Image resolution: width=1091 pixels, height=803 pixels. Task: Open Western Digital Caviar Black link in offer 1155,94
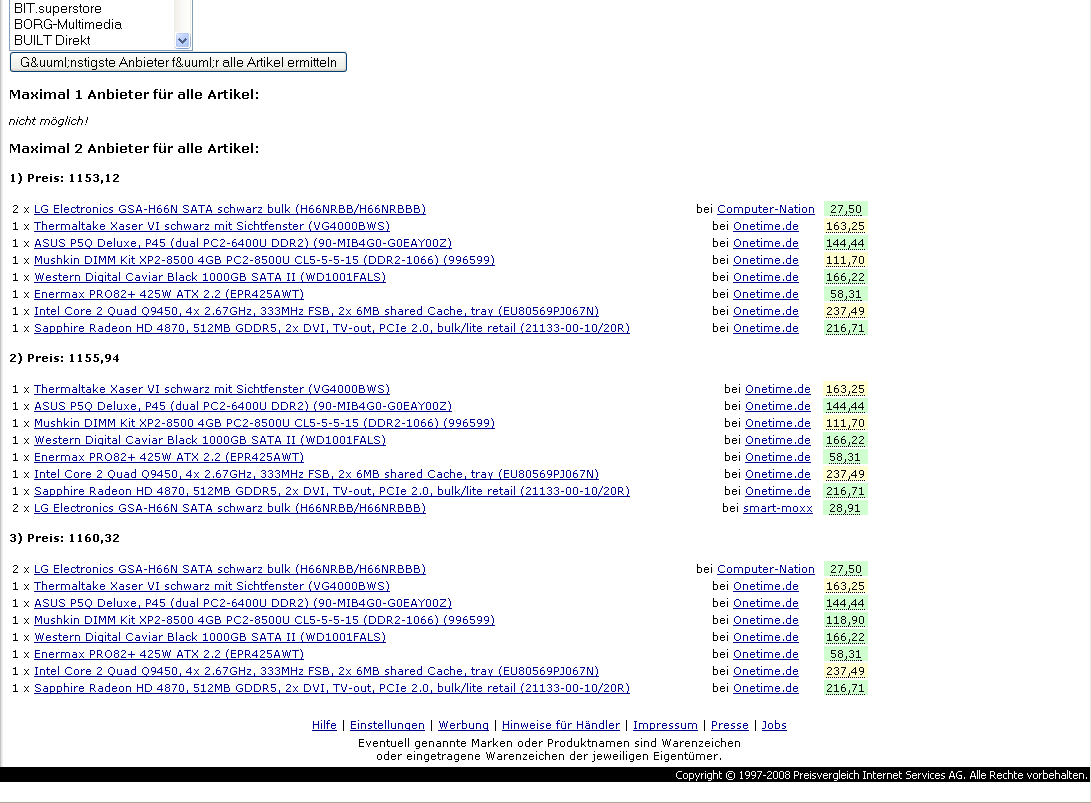tap(209, 440)
